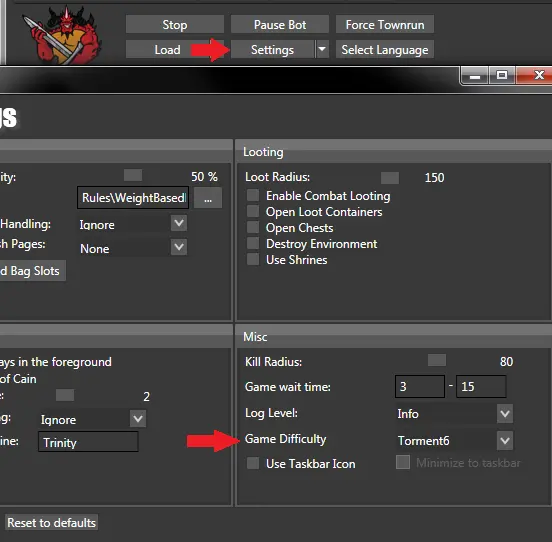Enable Combat Looting checkbox
Image resolution: width=552 pixels, height=542 pixels.
[x=253, y=195]
